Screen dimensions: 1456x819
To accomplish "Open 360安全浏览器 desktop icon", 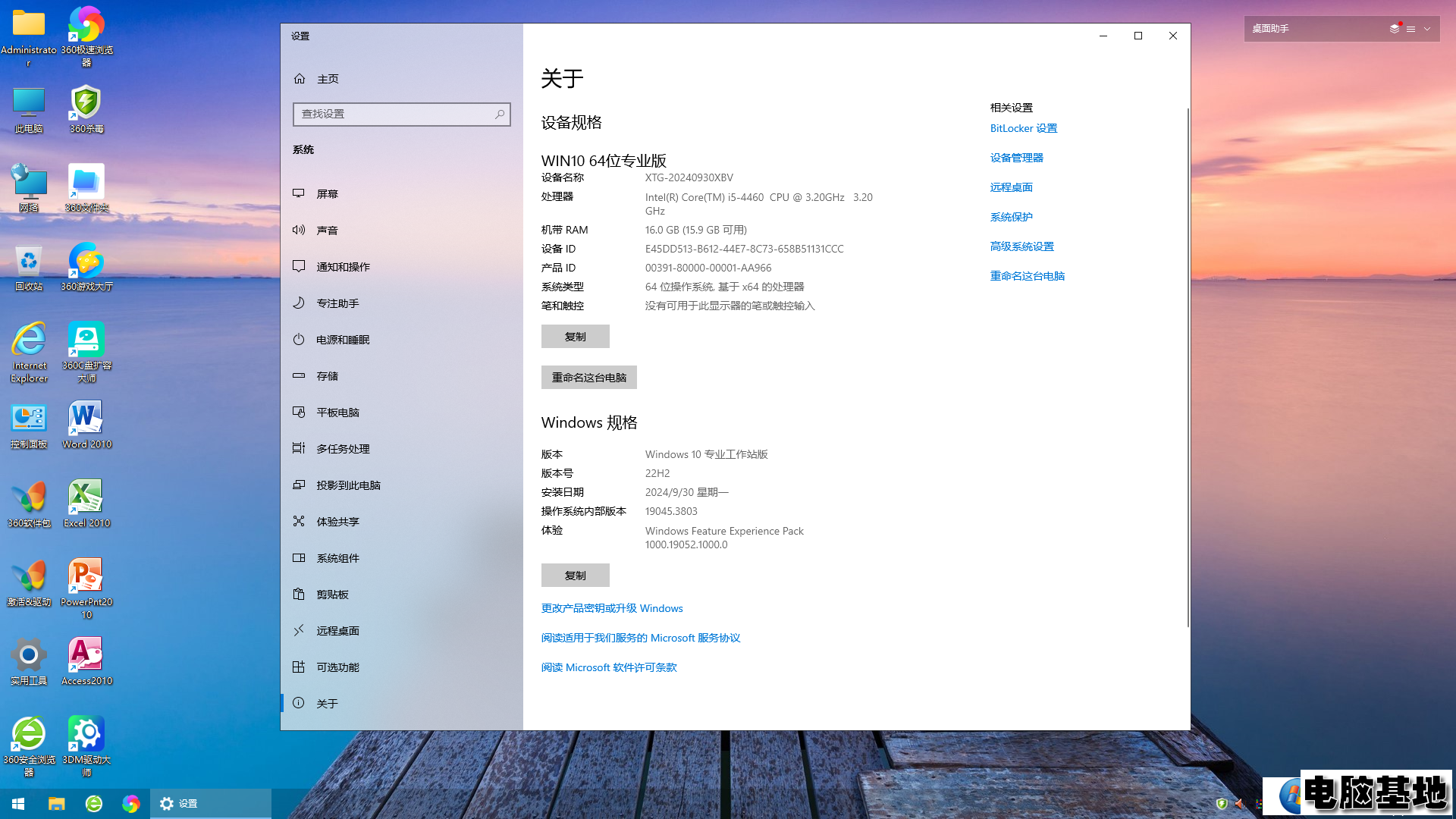I will 29,747.
